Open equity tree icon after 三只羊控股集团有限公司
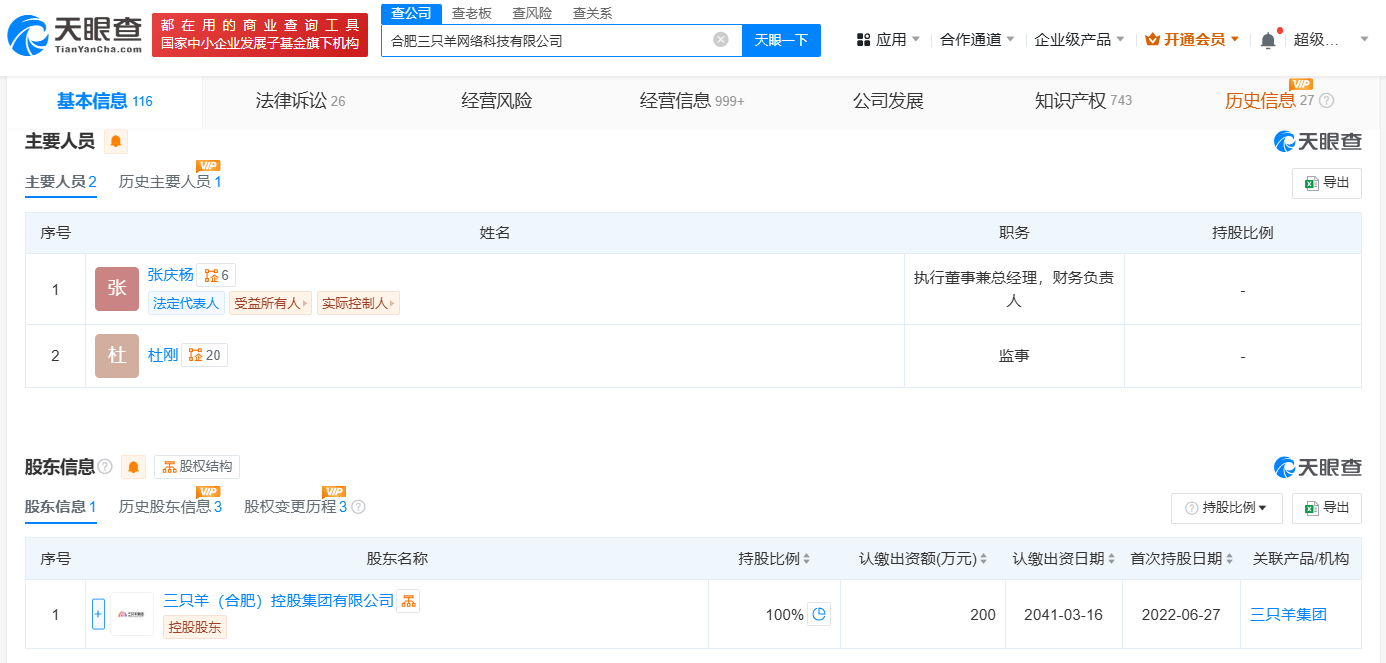This screenshot has height=663, width=1386. [x=408, y=601]
